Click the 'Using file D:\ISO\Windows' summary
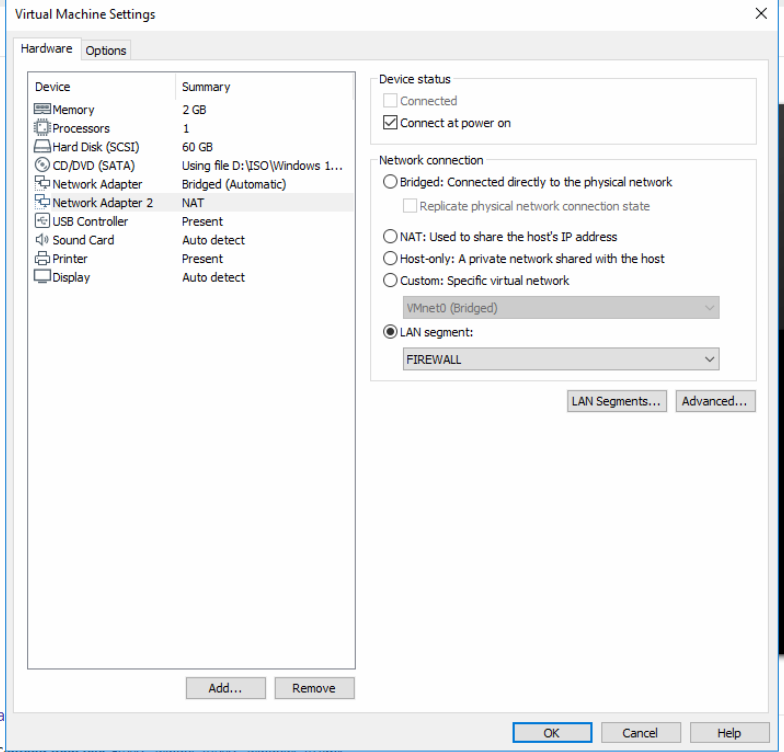The width and height of the screenshot is (784, 752). pos(262,166)
